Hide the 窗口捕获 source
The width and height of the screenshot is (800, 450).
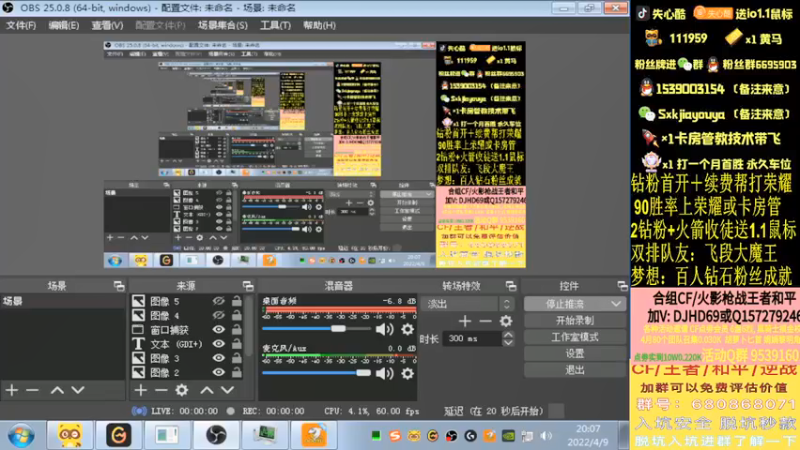(x=218, y=330)
